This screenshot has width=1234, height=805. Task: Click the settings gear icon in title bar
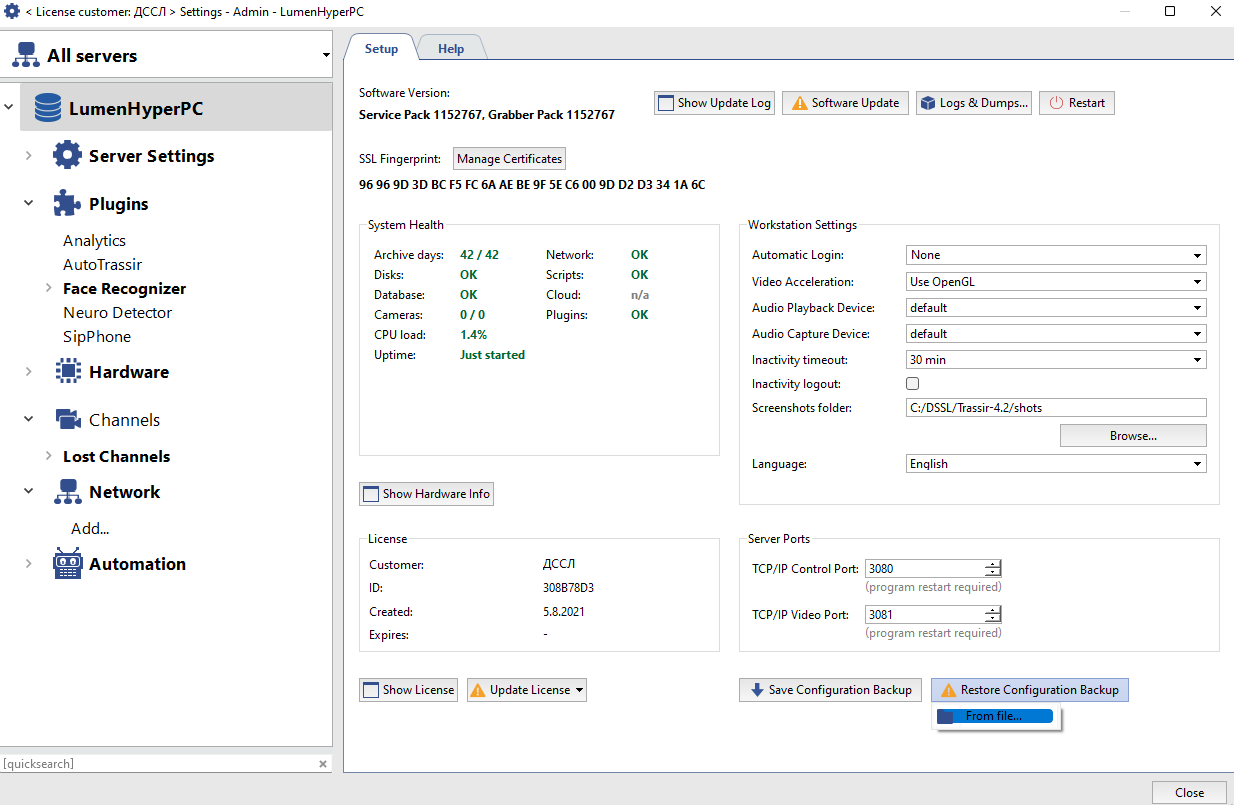(x=12, y=11)
